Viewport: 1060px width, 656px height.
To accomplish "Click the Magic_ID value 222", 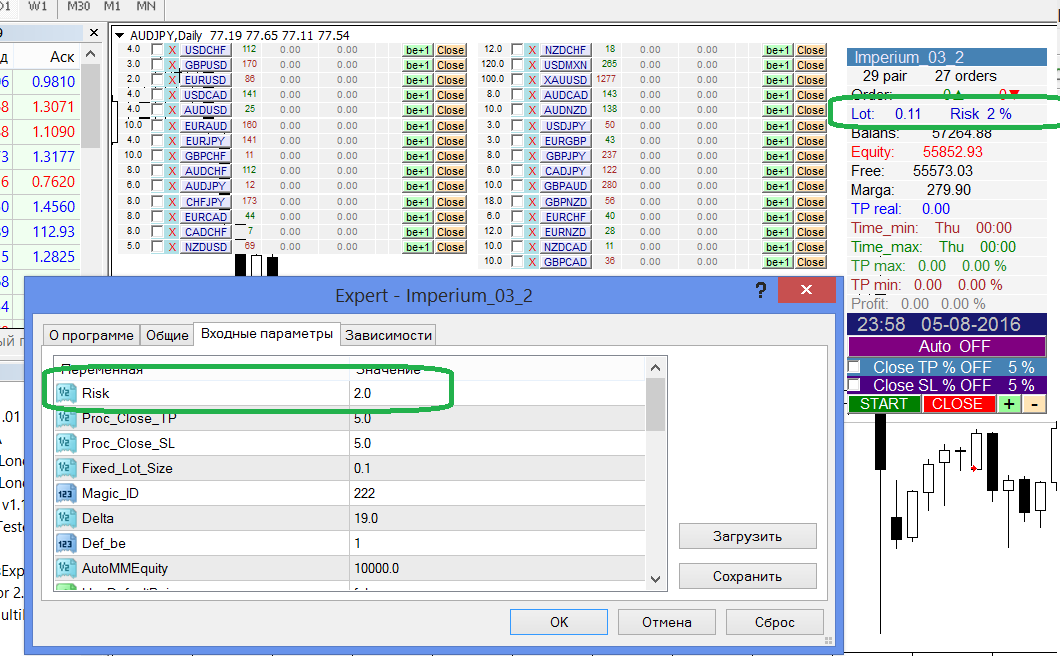I will click(x=497, y=493).
